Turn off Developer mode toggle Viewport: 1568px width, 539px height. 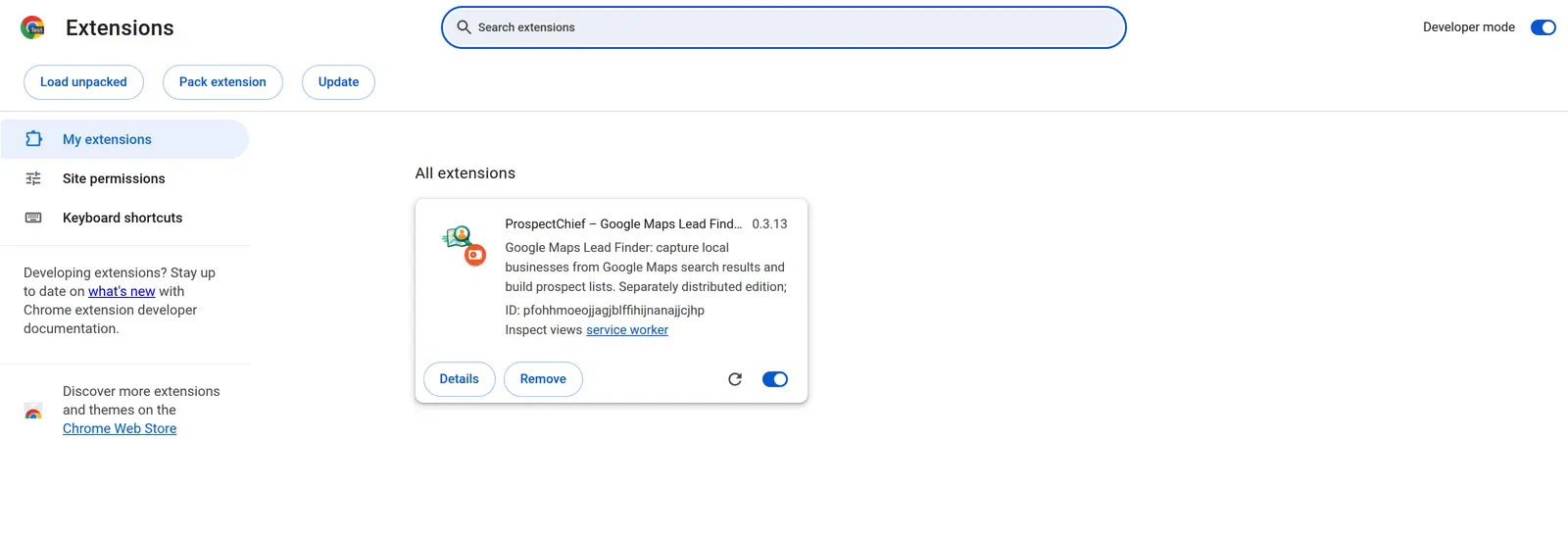1543,27
